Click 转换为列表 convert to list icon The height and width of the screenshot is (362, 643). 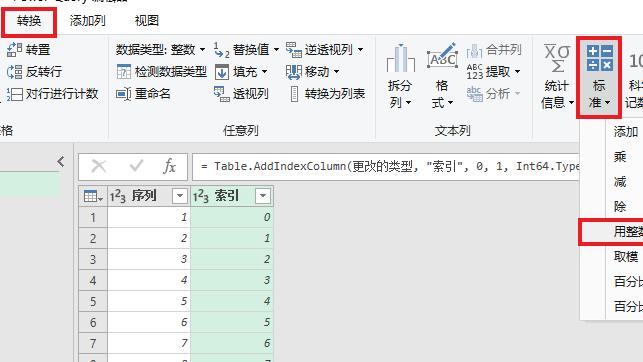coord(294,94)
